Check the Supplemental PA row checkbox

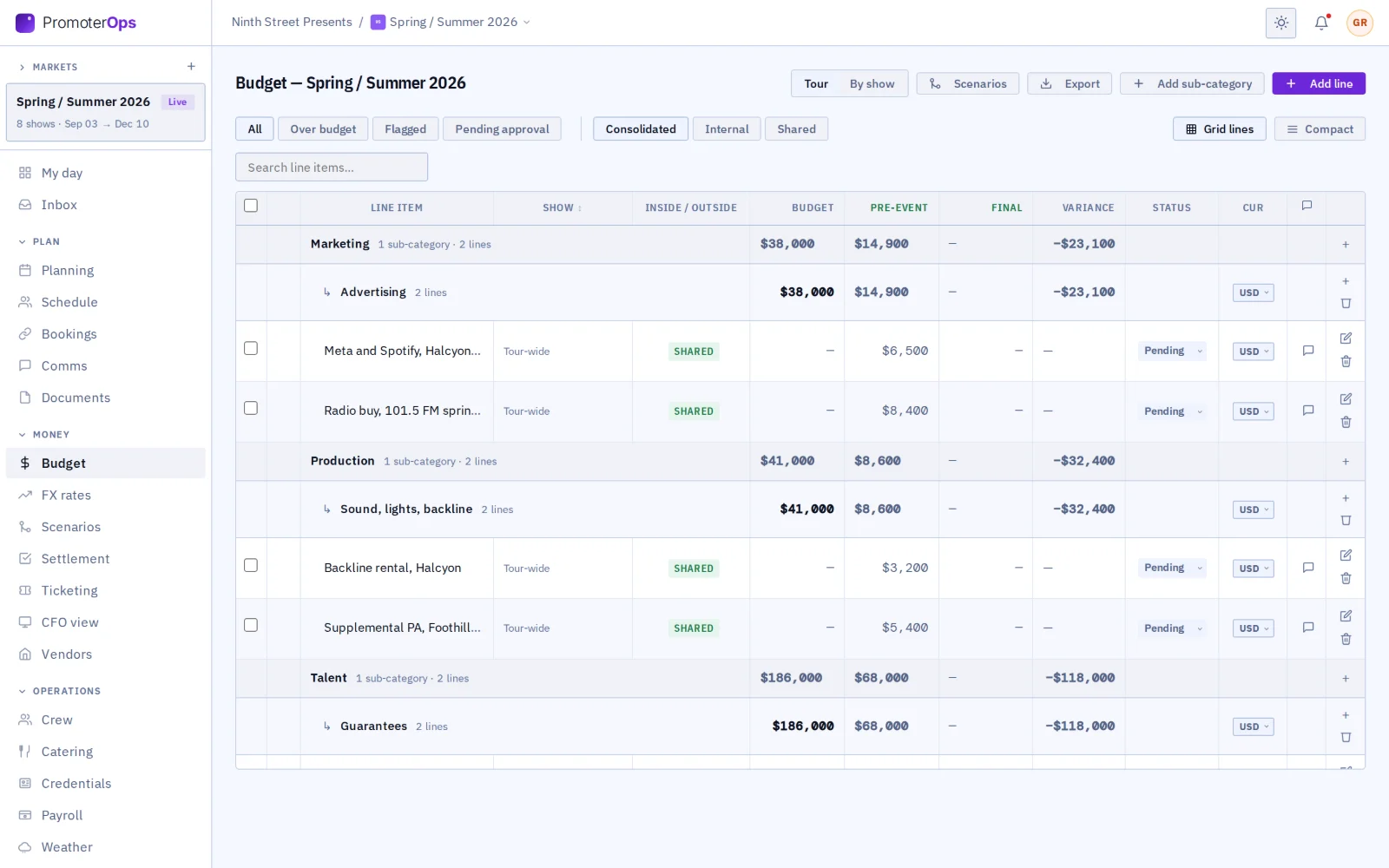tap(251, 625)
